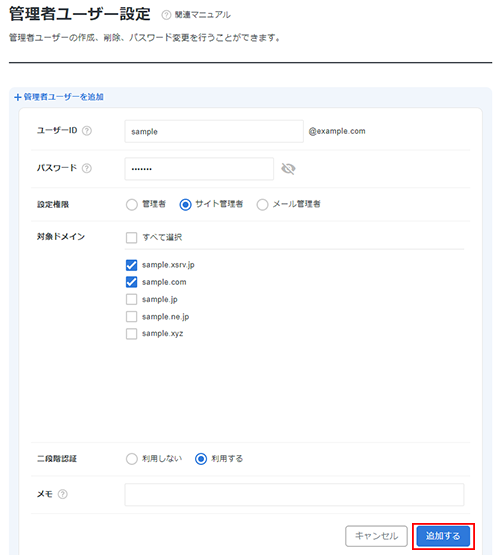Check the sample.xyz domain checkbox
Screen dimensions: 500x555
pyautogui.click(x=131, y=334)
